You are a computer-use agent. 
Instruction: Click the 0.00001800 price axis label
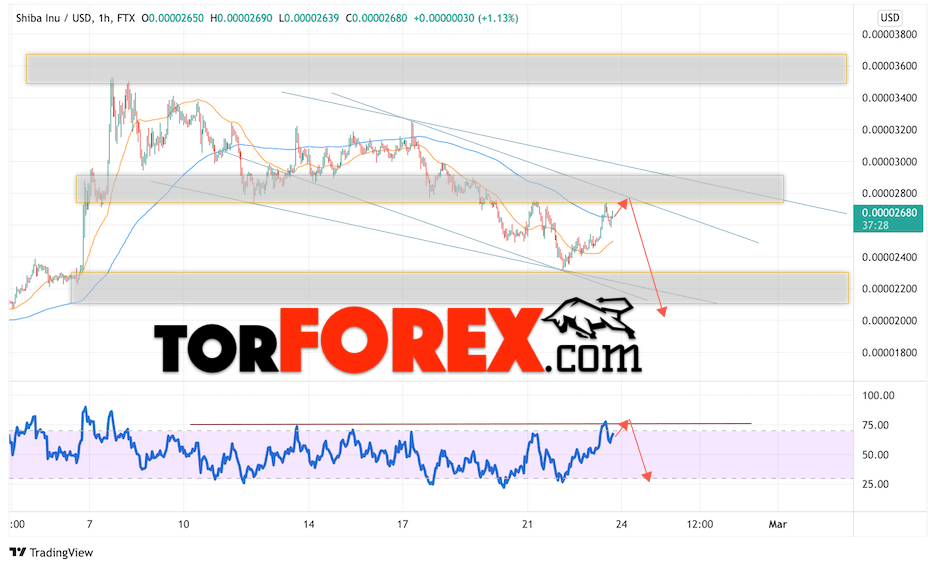889,353
